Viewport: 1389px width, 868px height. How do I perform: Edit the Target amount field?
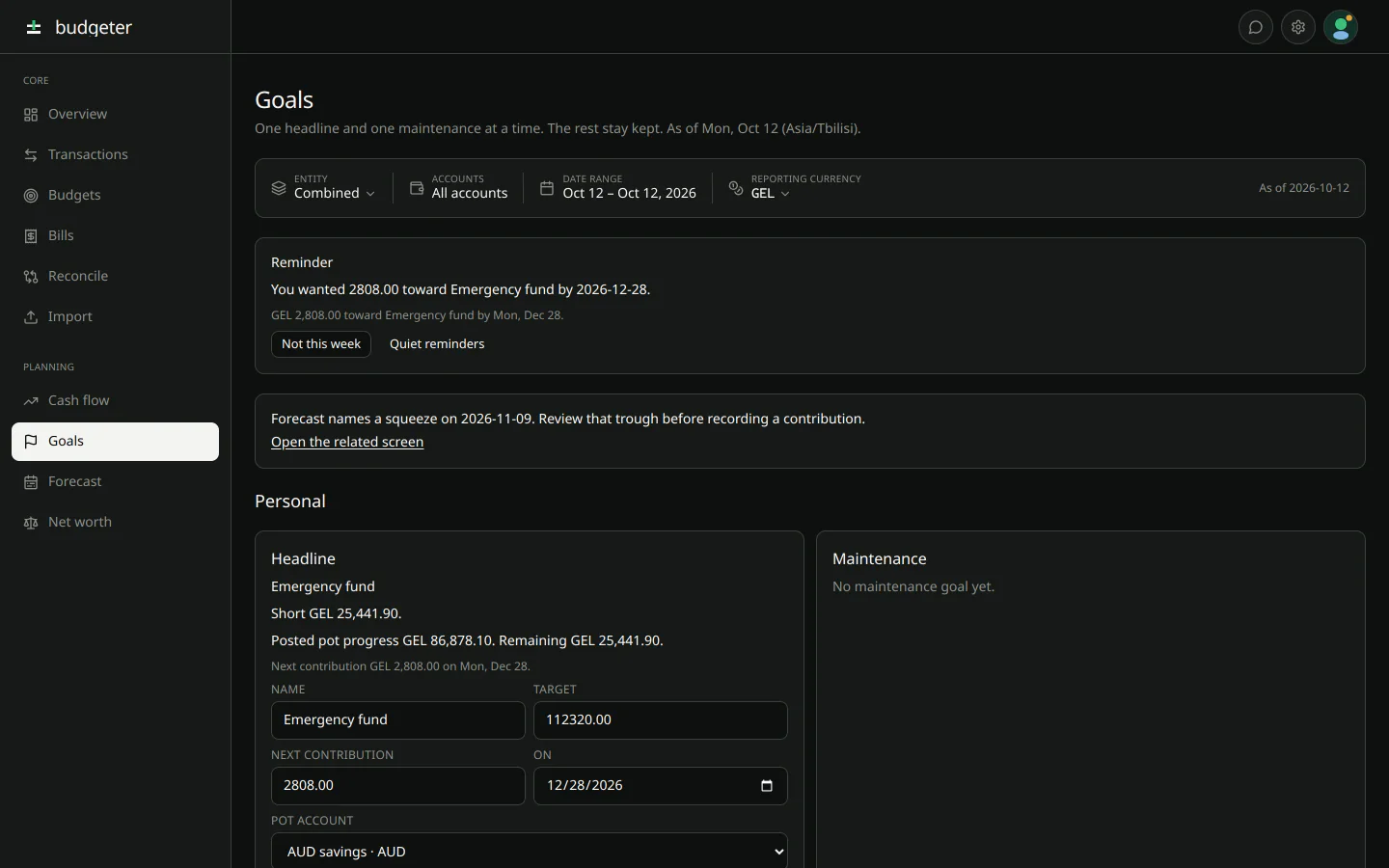pyautogui.click(x=661, y=720)
